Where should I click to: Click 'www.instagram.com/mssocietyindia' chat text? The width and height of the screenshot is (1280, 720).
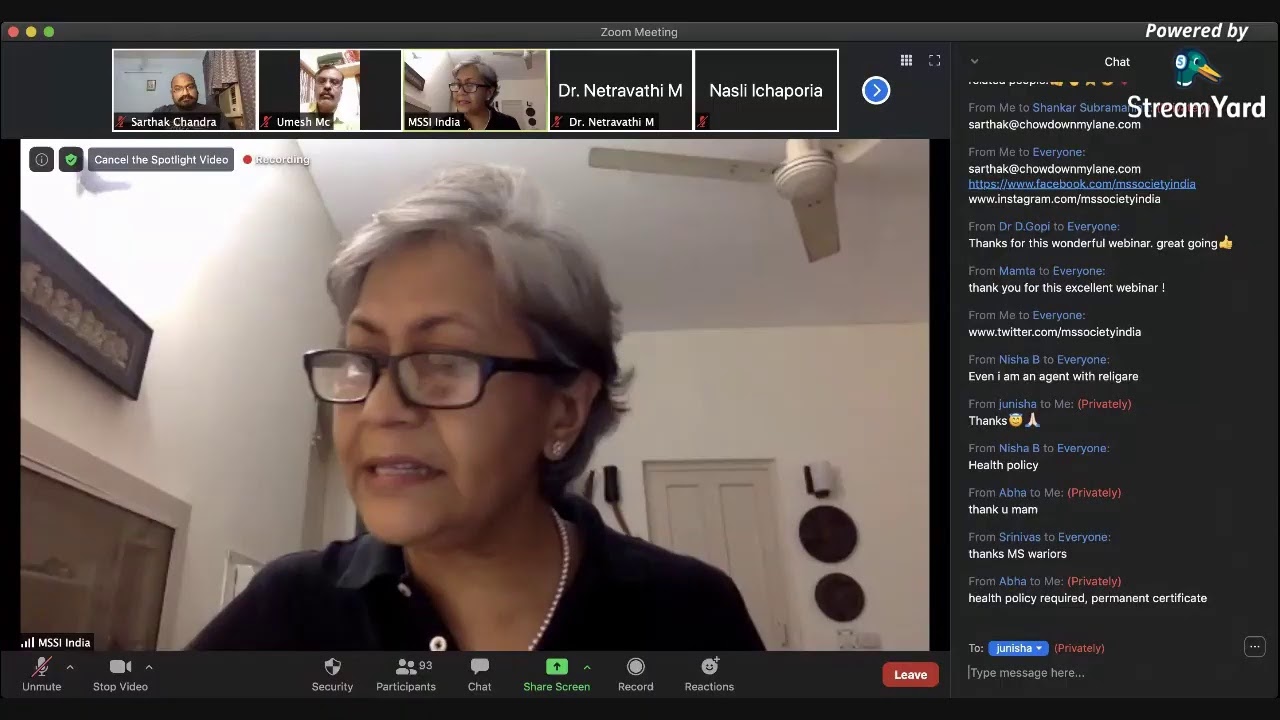point(1064,199)
